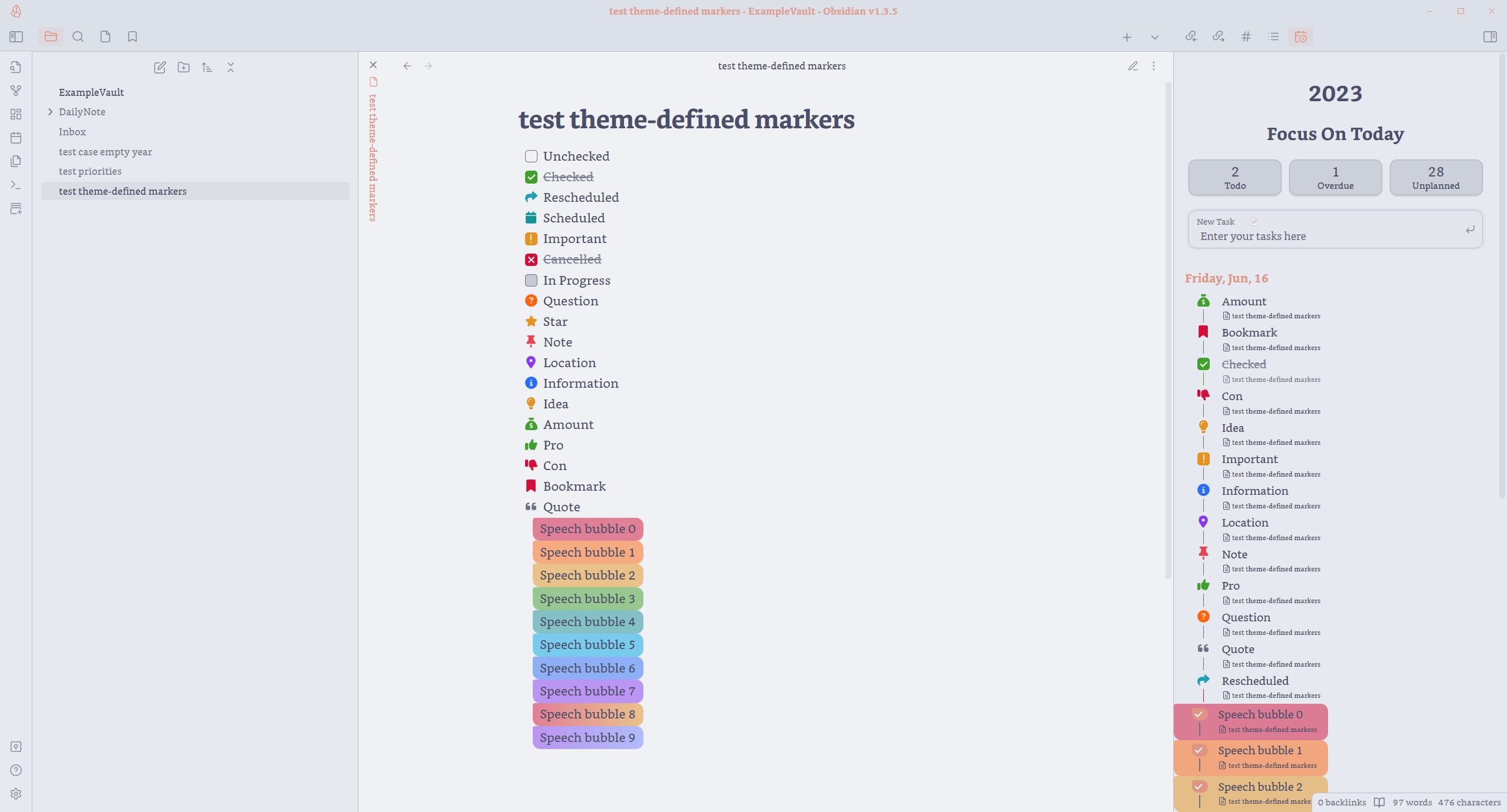Viewport: 1507px width, 812px height.
Task: Click the new note icon in file explorer
Action: [160, 68]
